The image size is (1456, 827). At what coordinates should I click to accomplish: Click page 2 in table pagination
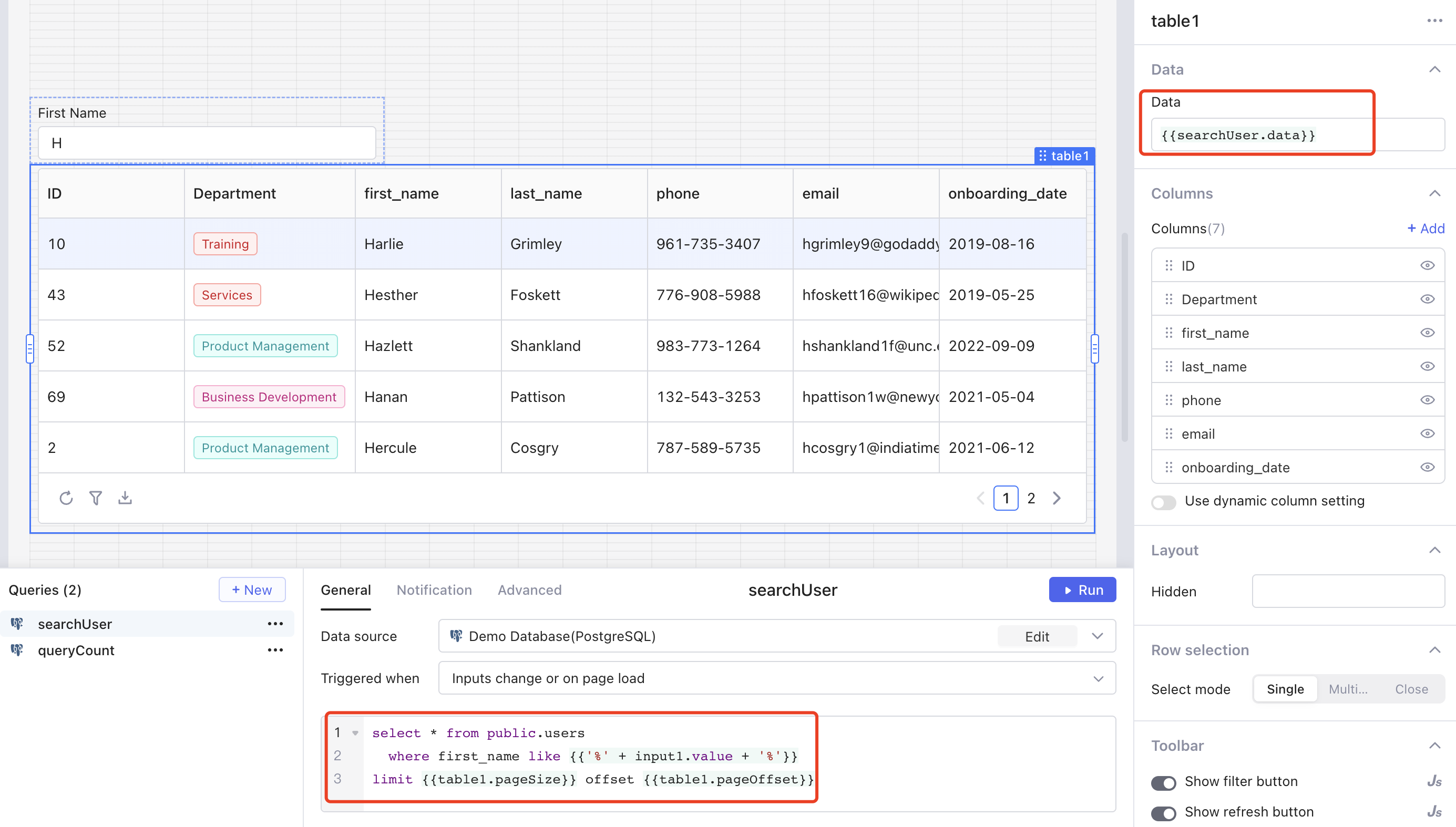1032,498
